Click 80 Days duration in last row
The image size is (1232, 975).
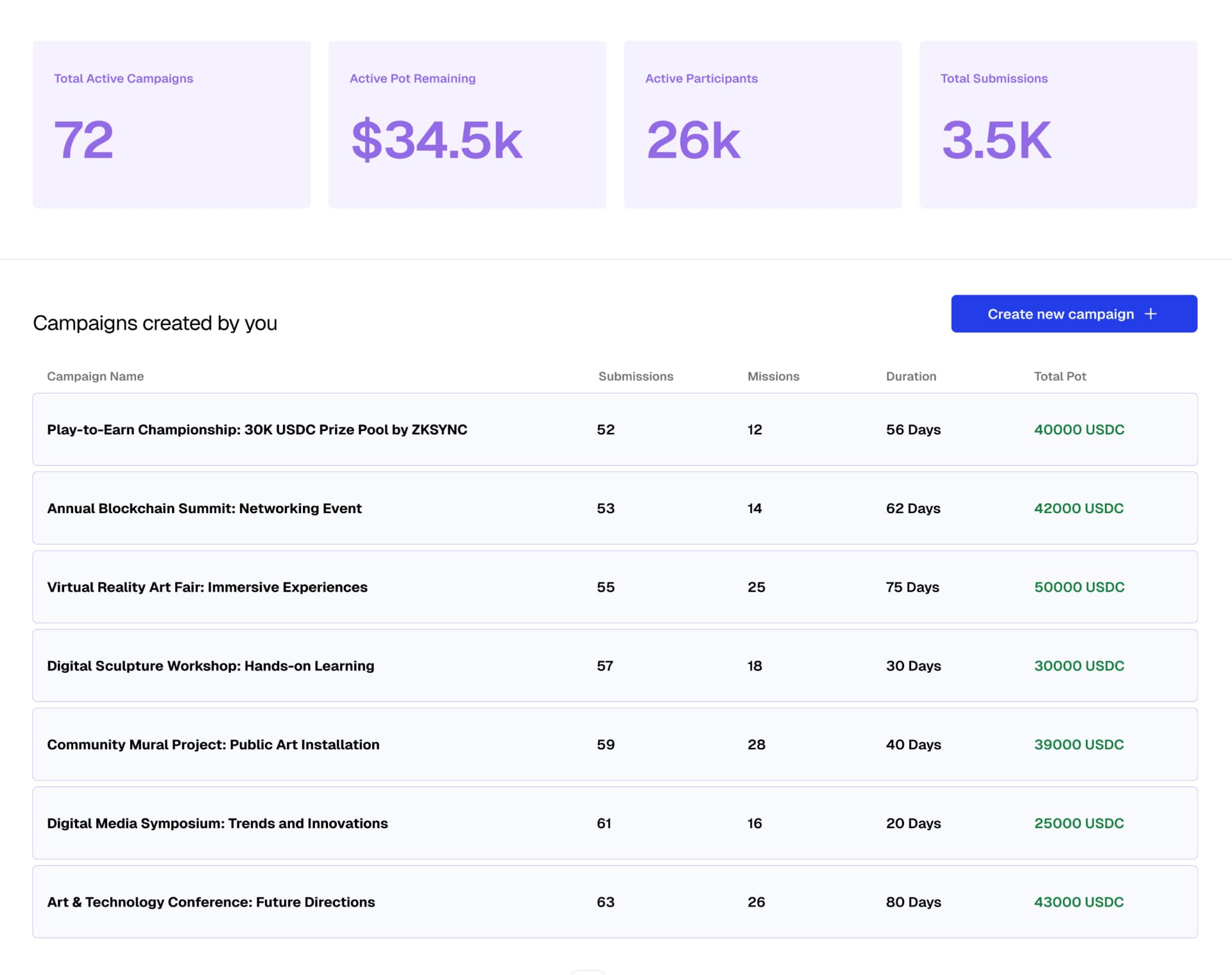pos(913,903)
